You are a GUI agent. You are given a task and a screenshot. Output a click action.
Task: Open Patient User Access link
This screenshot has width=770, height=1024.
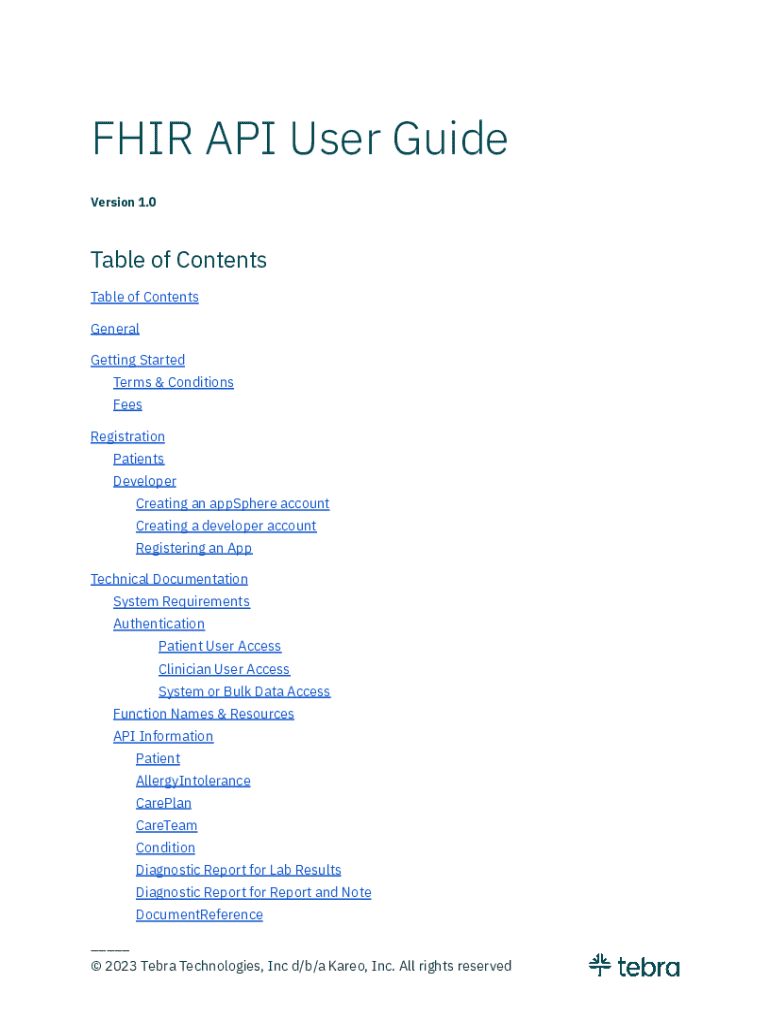coord(219,646)
